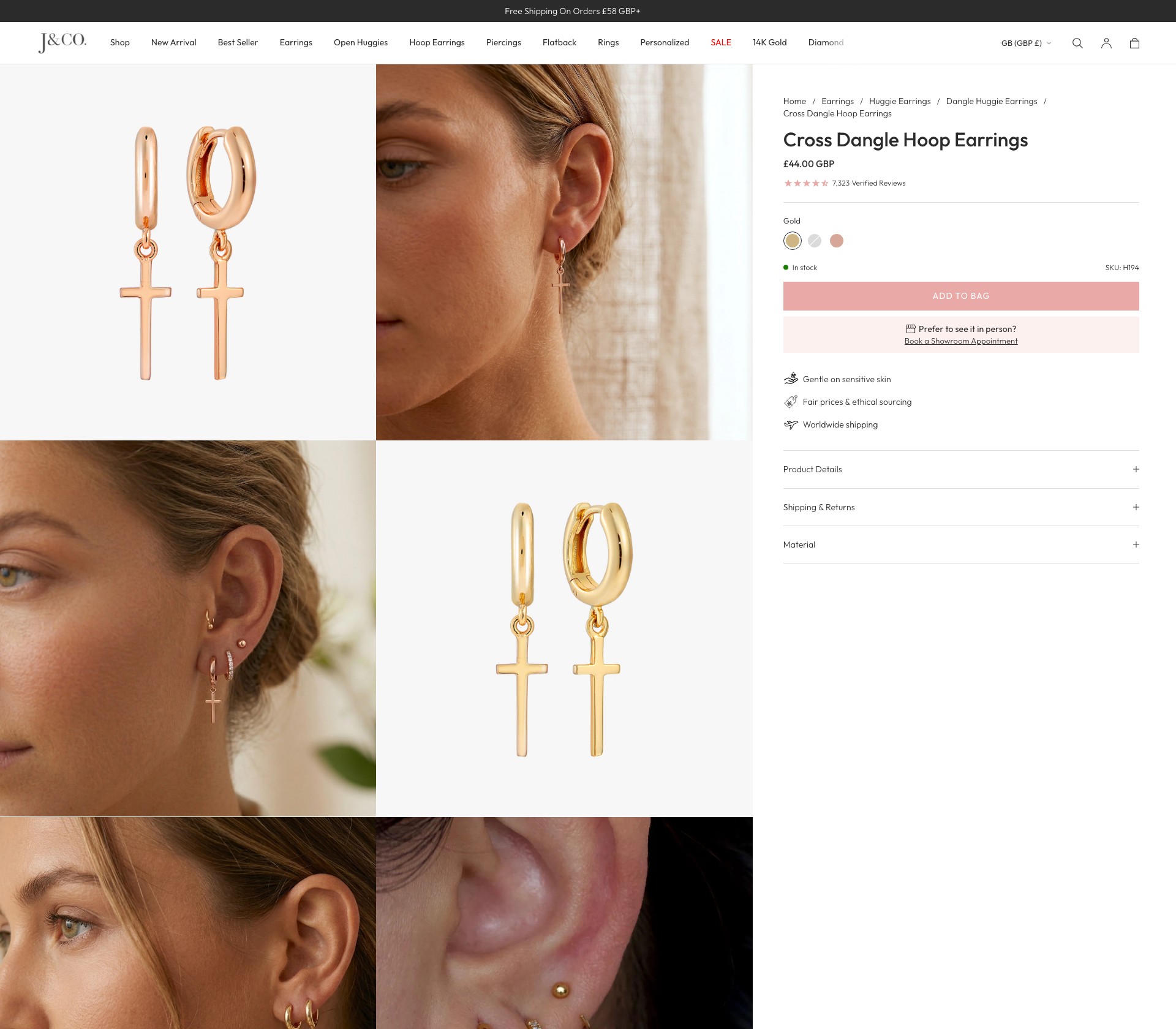Open the Shop menu
The width and height of the screenshot is (1176, 1029).
[x=120, y=42]
